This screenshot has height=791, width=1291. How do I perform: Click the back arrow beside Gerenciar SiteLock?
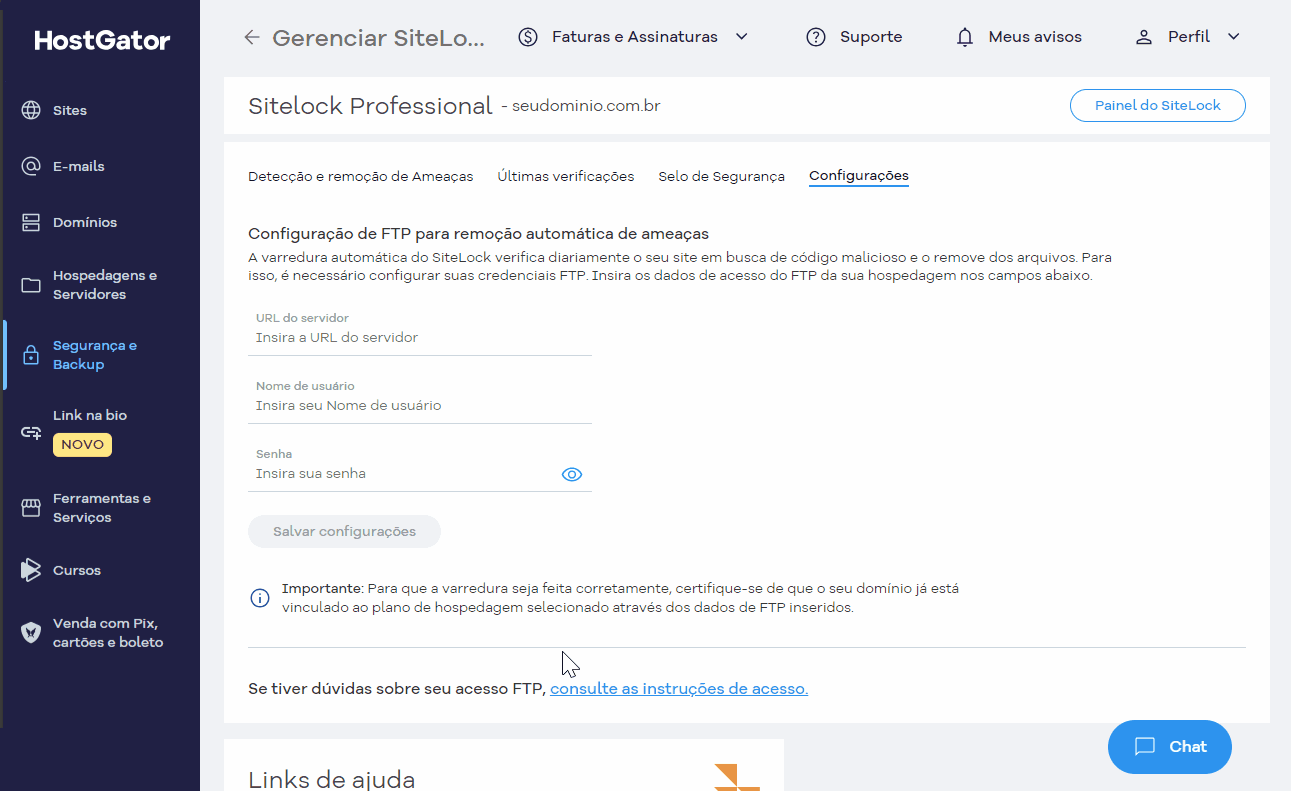click(x=252, y=37)
